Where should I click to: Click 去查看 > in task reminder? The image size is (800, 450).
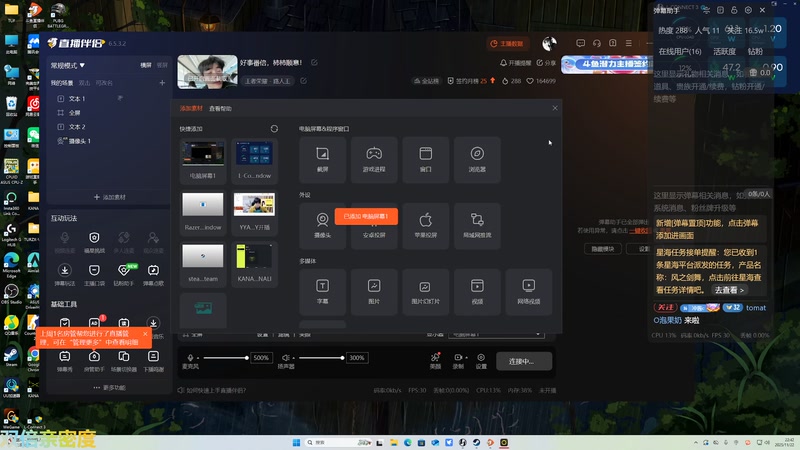point(729,290)
